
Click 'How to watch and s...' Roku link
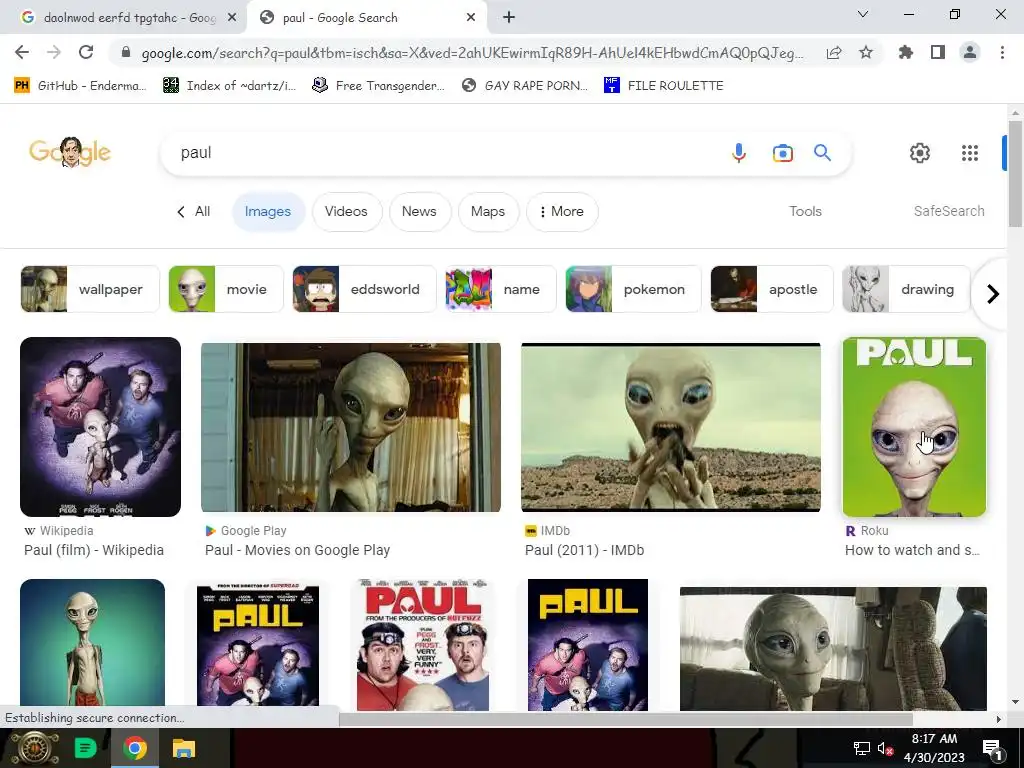(x=912, y=550)
